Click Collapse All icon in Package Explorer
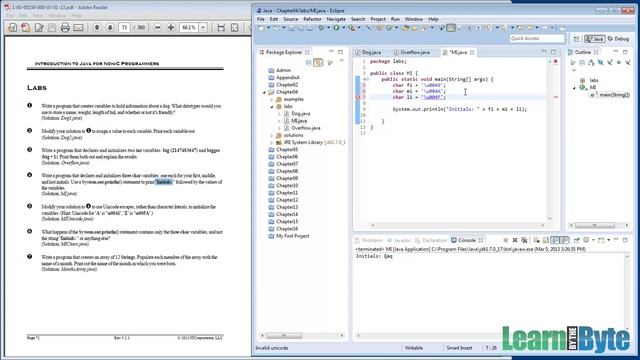This screenshot has width=640, height=360. coord(308,62)
